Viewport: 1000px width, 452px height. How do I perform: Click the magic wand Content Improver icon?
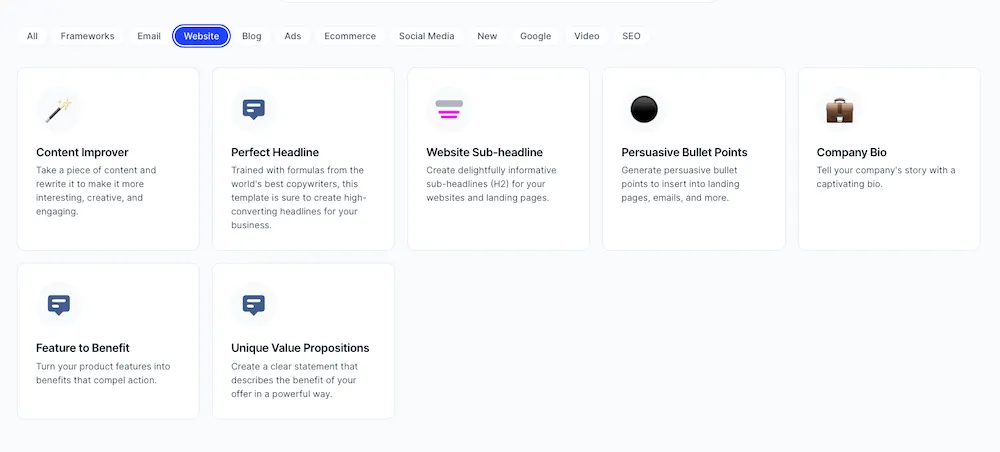coord(58,109)
